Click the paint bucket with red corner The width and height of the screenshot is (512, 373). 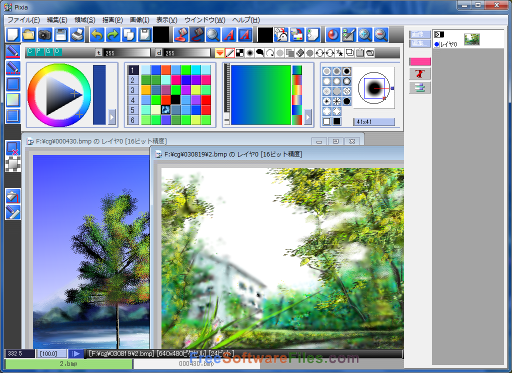click(x=13, y=196)
